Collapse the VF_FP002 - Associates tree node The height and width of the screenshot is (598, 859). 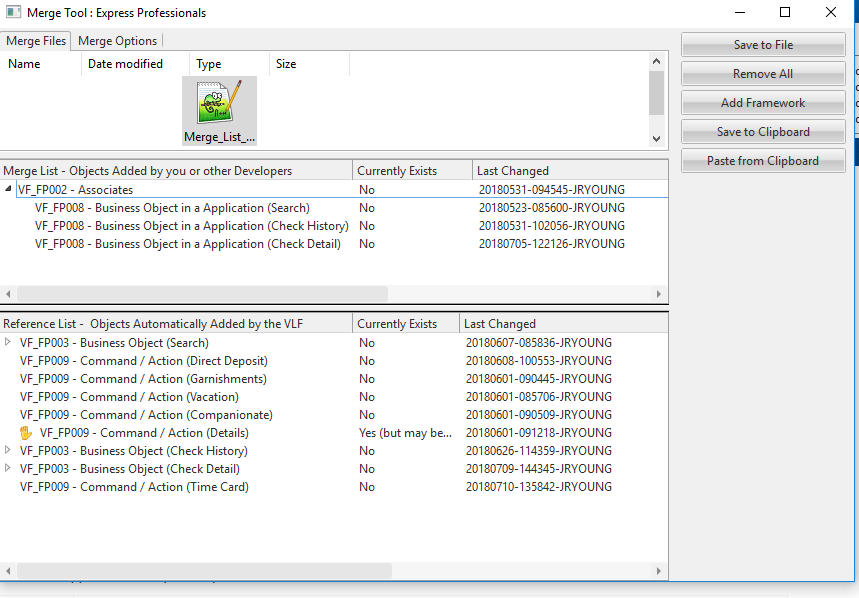(9, 189)
